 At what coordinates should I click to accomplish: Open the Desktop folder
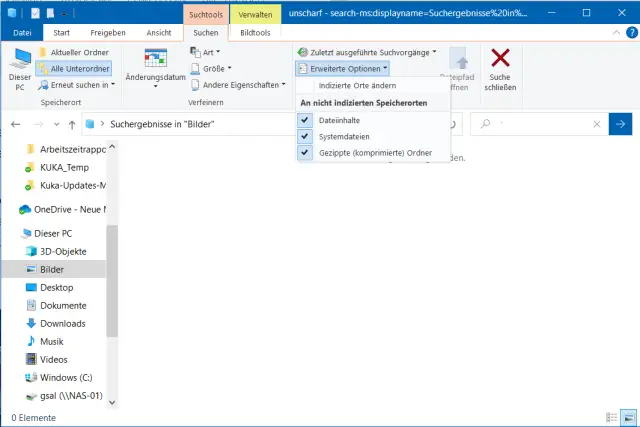pyautogui.click(x=49, y=287)
